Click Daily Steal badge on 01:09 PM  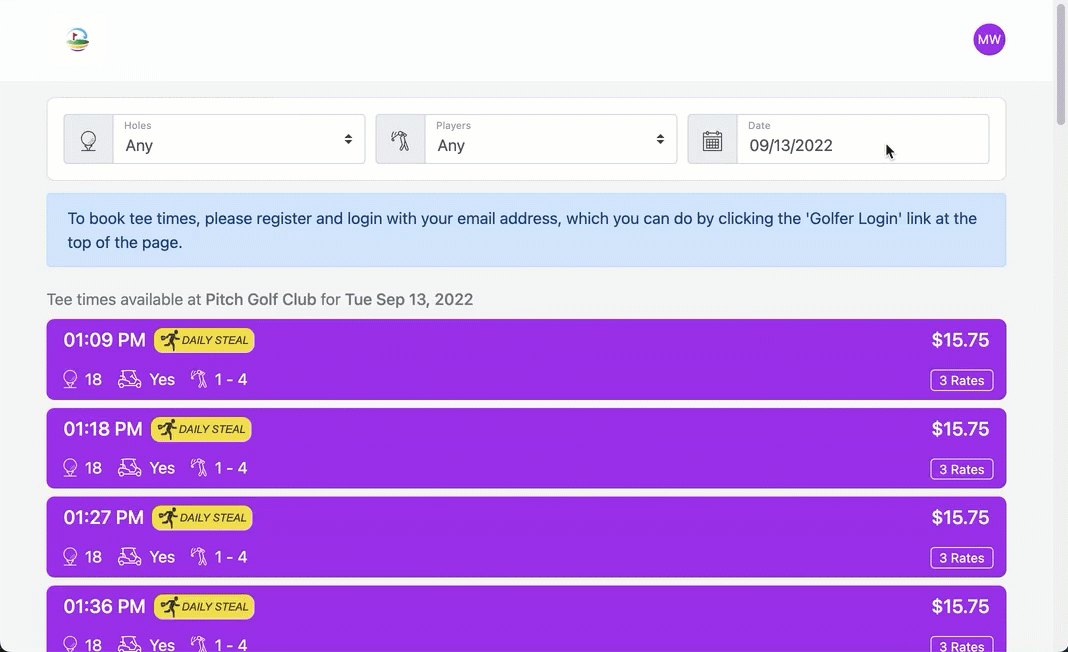[x=204, y=341]
